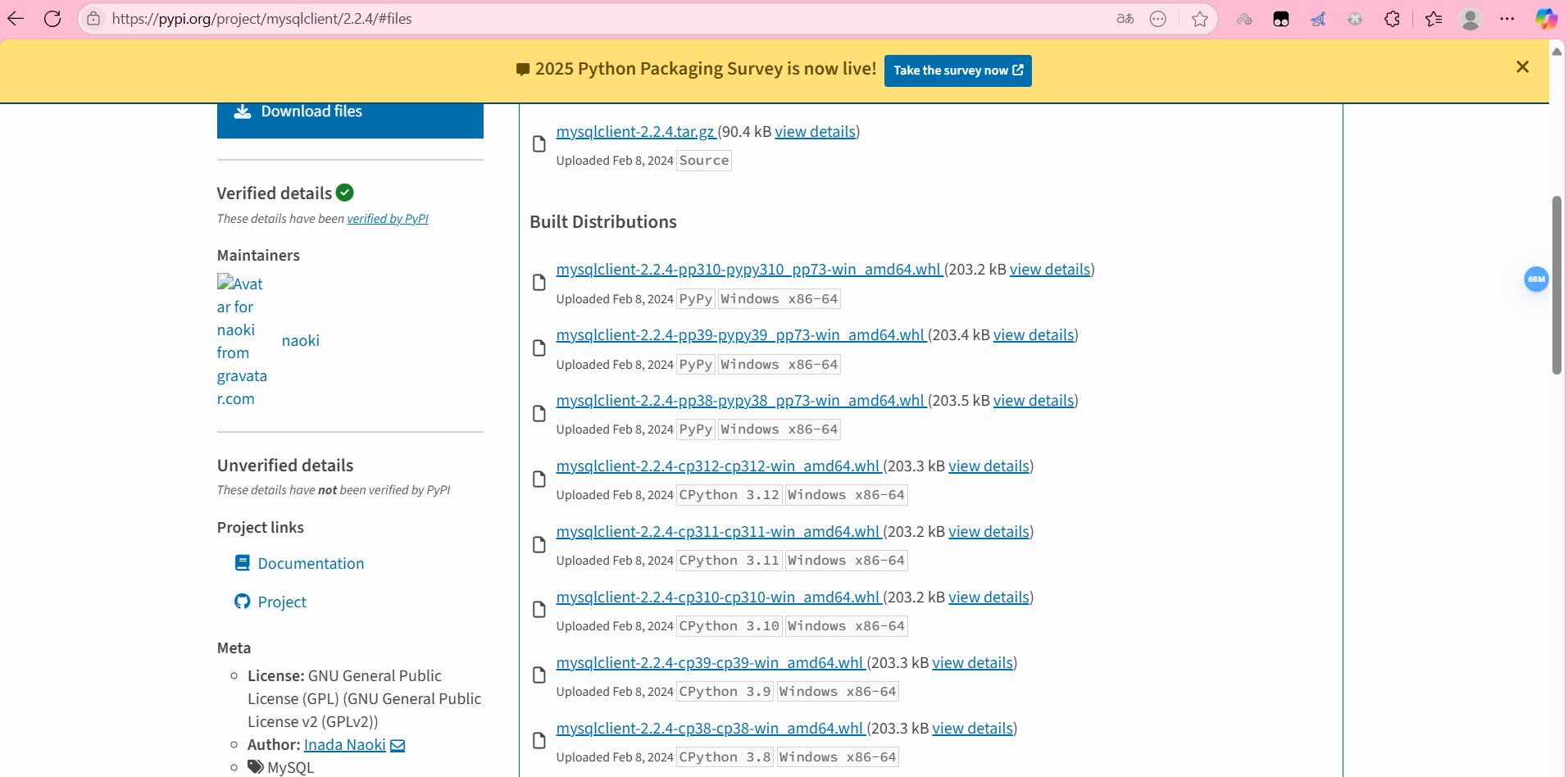
Task: Download pp39-pypy39 win_amd64 wheel
Action: pyautogui.click(x=741, y=335)
